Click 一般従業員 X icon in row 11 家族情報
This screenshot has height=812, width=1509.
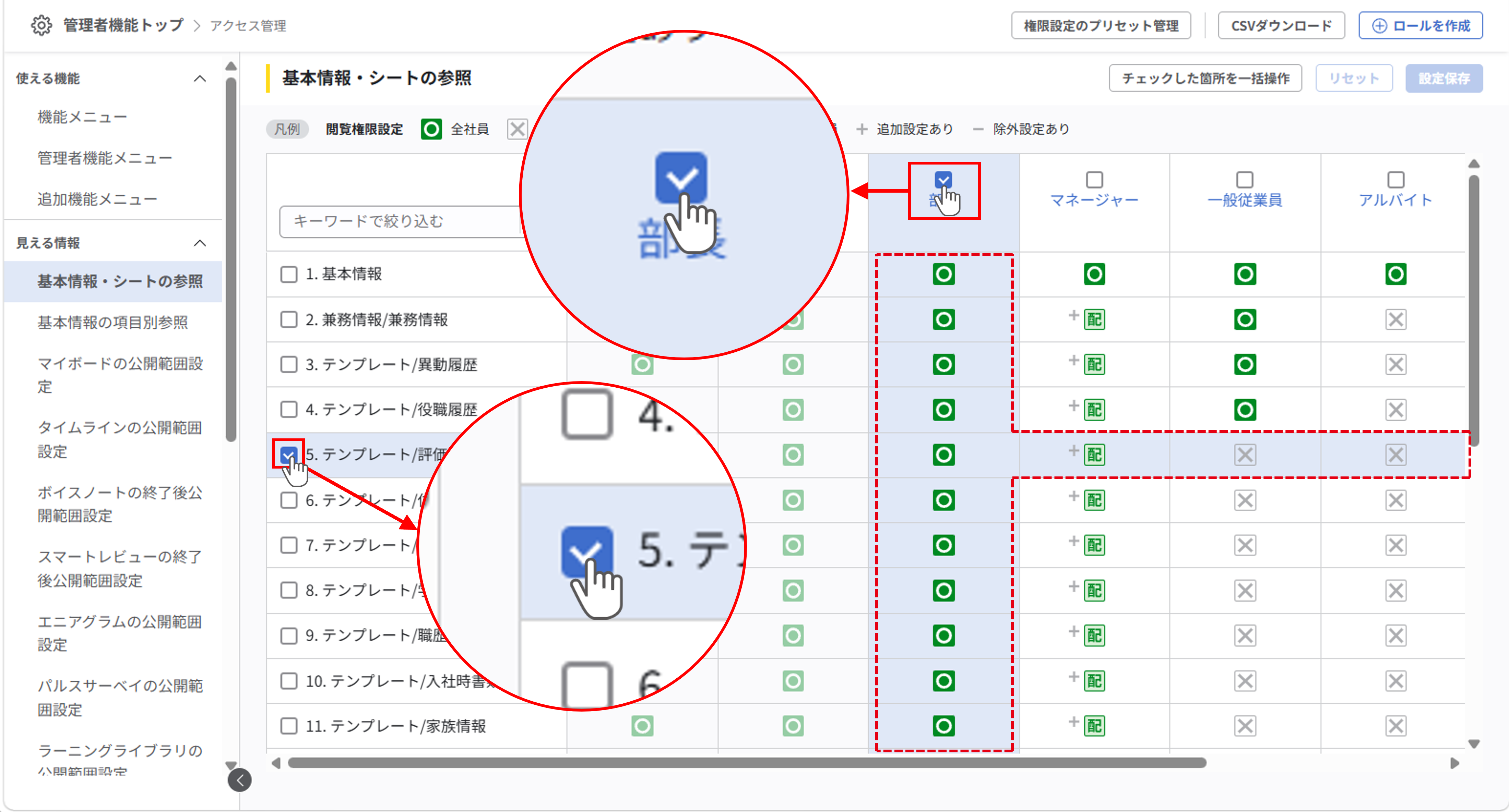click(1245, 727)
